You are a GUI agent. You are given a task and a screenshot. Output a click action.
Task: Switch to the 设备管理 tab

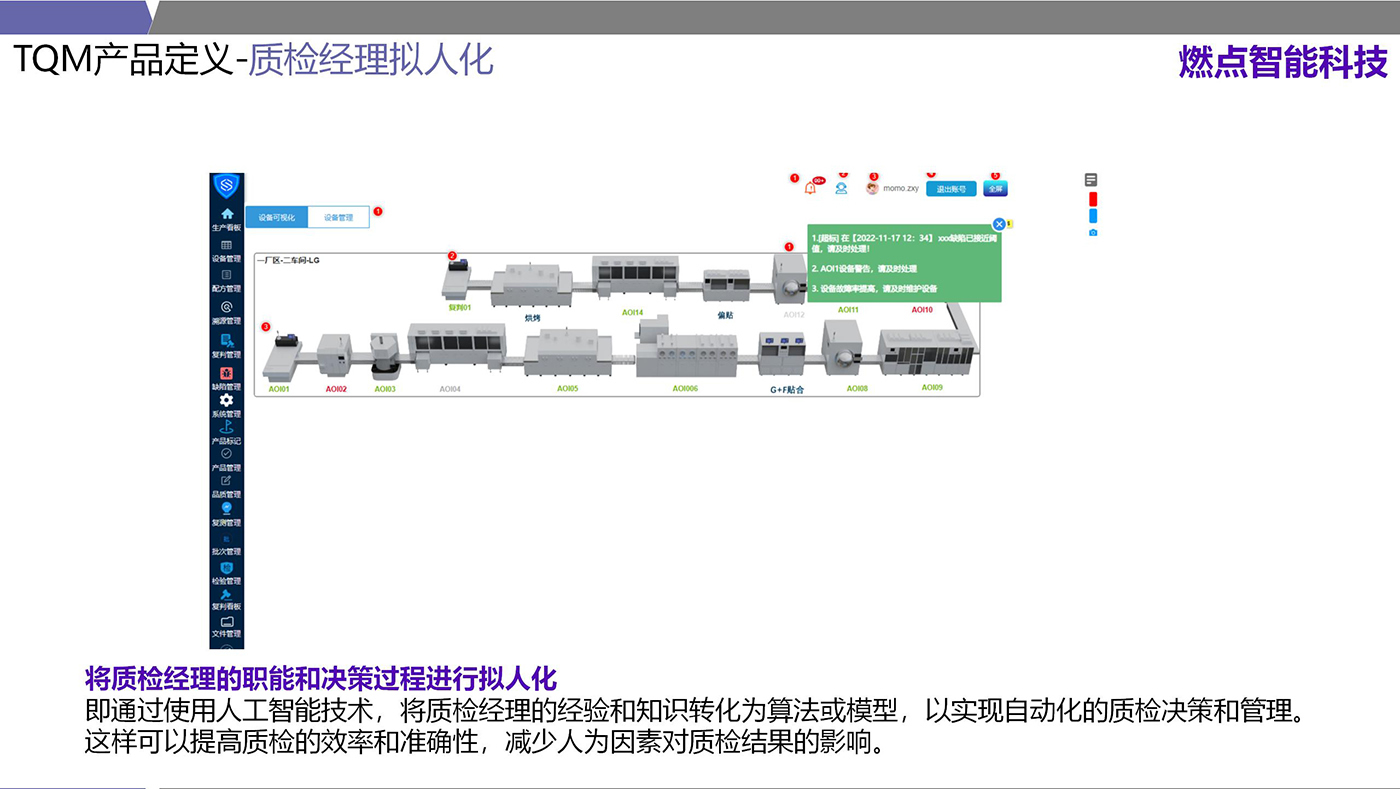click(338, 217)
